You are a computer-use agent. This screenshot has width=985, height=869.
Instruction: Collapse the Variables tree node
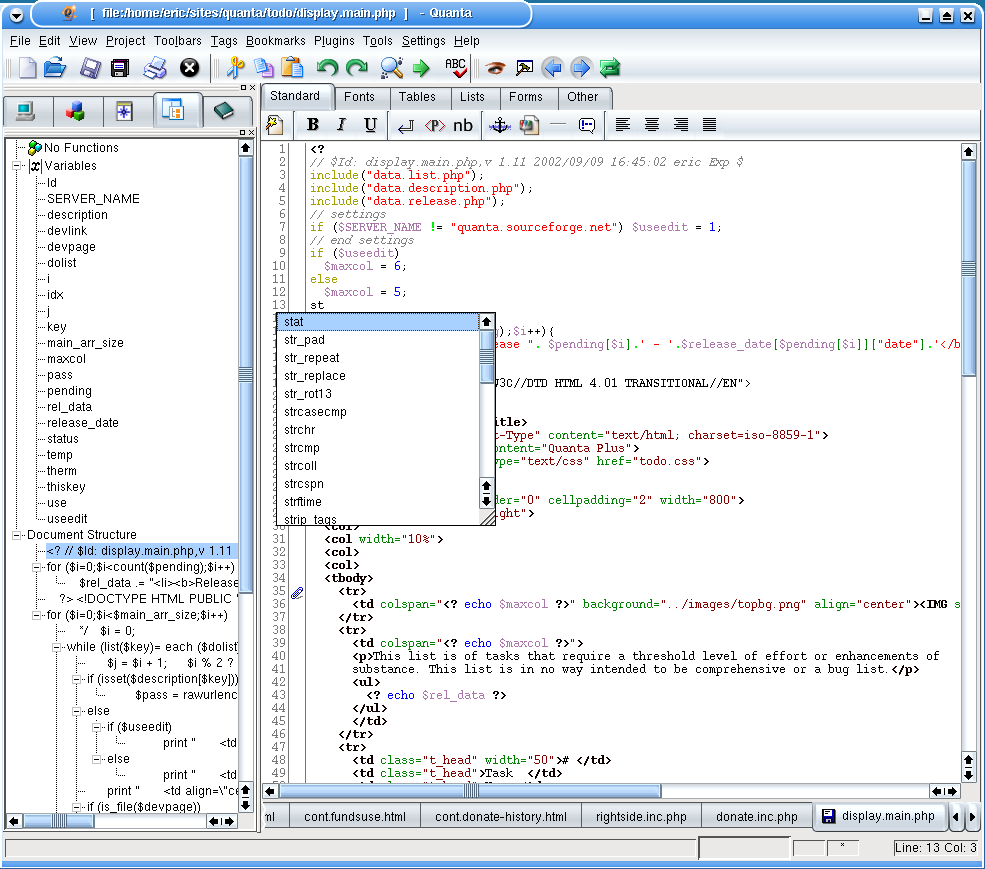tap(18, 166)
